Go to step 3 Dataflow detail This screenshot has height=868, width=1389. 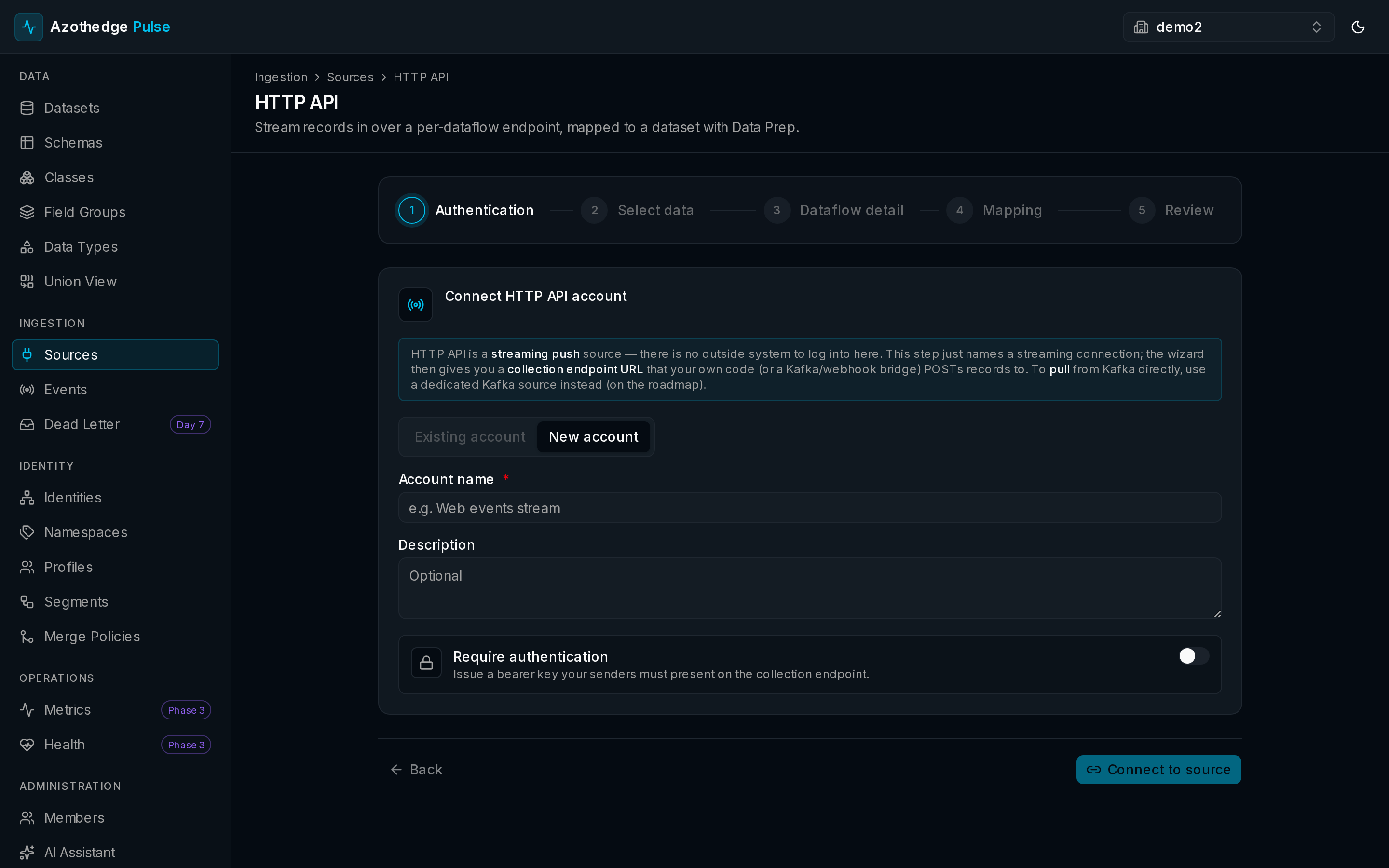[x=833, y=210]
